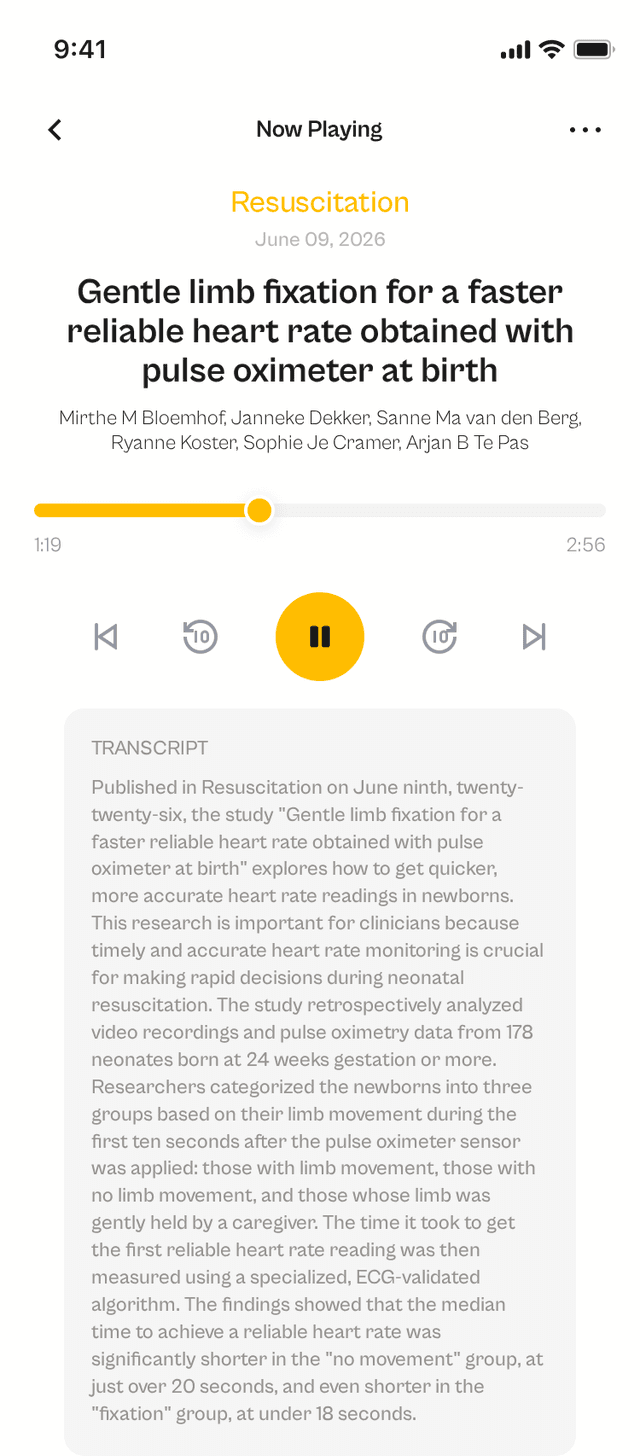640x1456 pixels.
Task: Tap the Now Playing header title
Action: [x=319, y=129]
